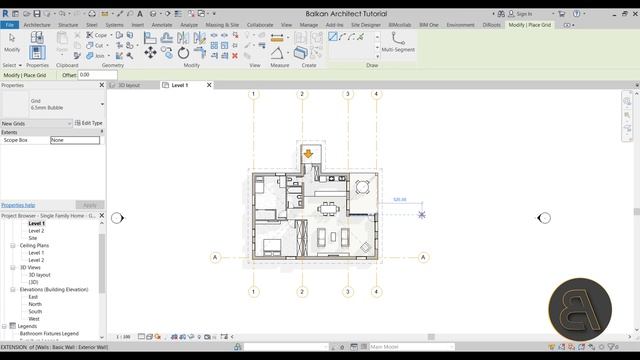Close the Level 1 view tab
The width and height of the screenshot is (640, 360).
coord(209,85)
